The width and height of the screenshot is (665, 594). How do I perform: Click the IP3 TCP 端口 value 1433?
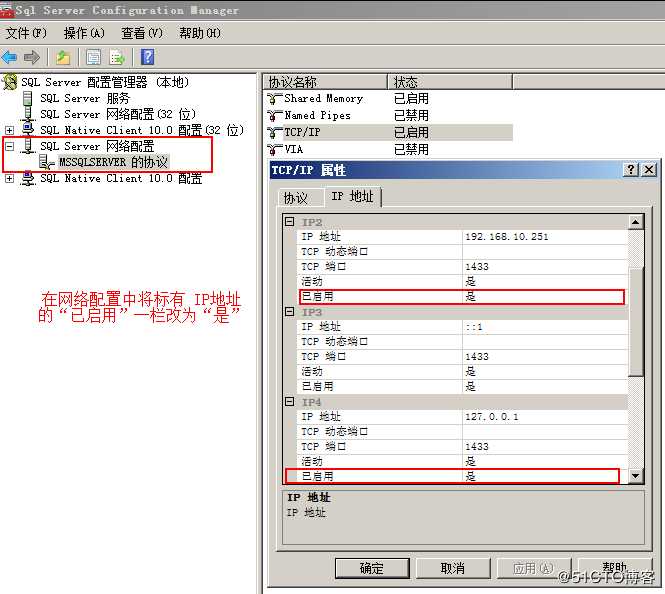click(477, 357)
